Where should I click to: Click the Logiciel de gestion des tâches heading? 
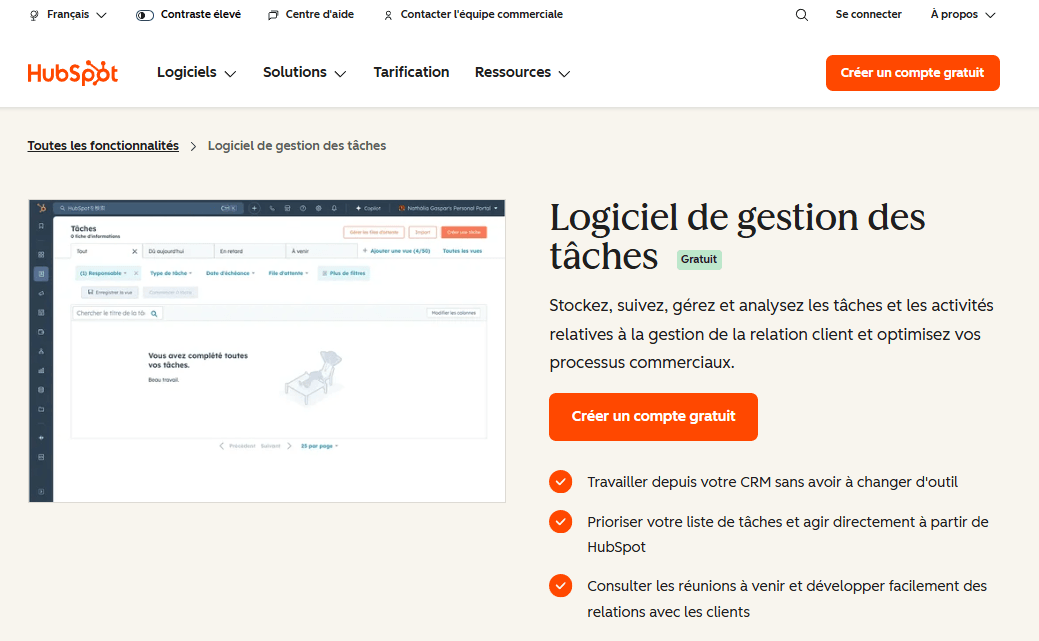click(x=737, y=236)
